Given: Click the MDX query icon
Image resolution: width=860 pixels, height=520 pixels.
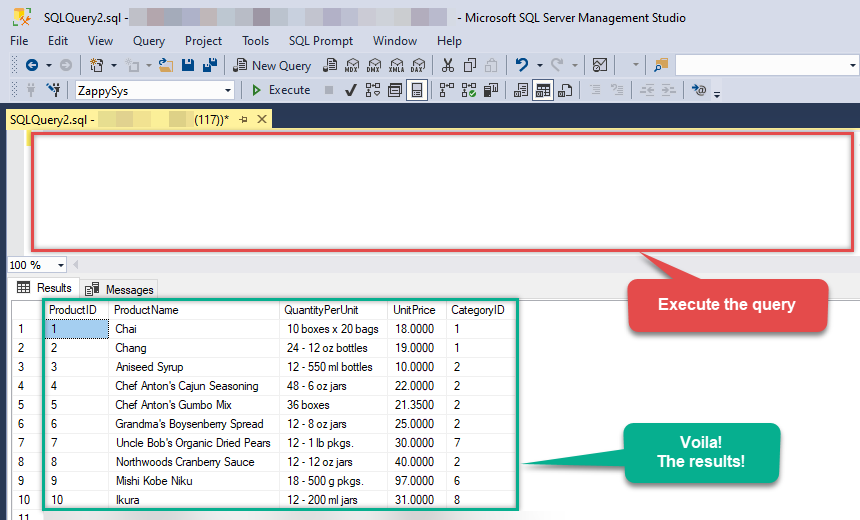Looking at the screenshot, I should 352,65.
